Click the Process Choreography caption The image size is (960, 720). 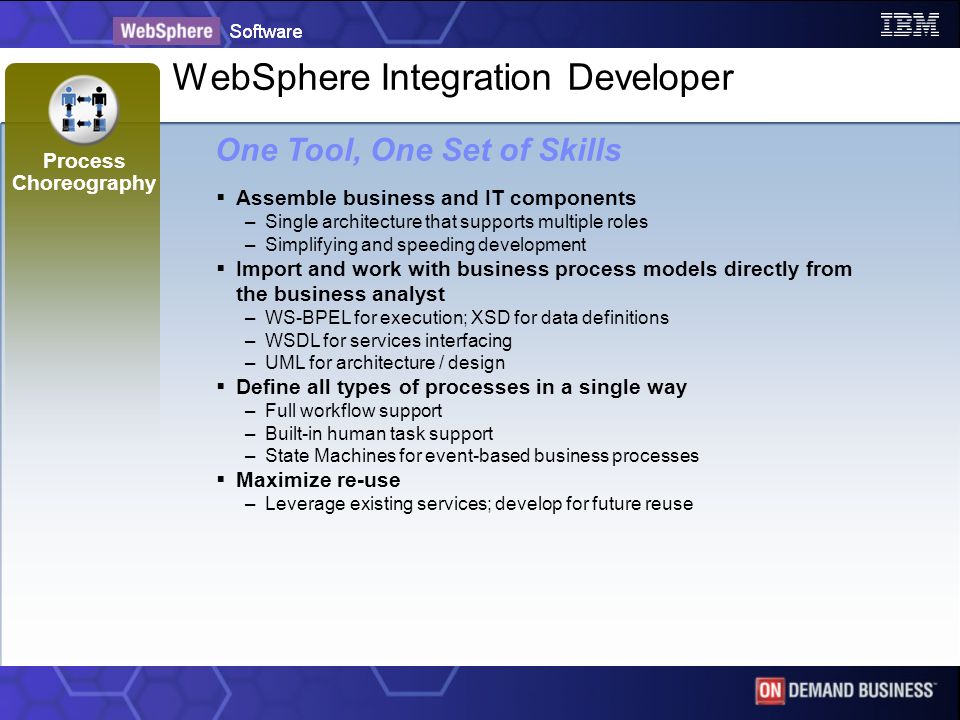84,172
